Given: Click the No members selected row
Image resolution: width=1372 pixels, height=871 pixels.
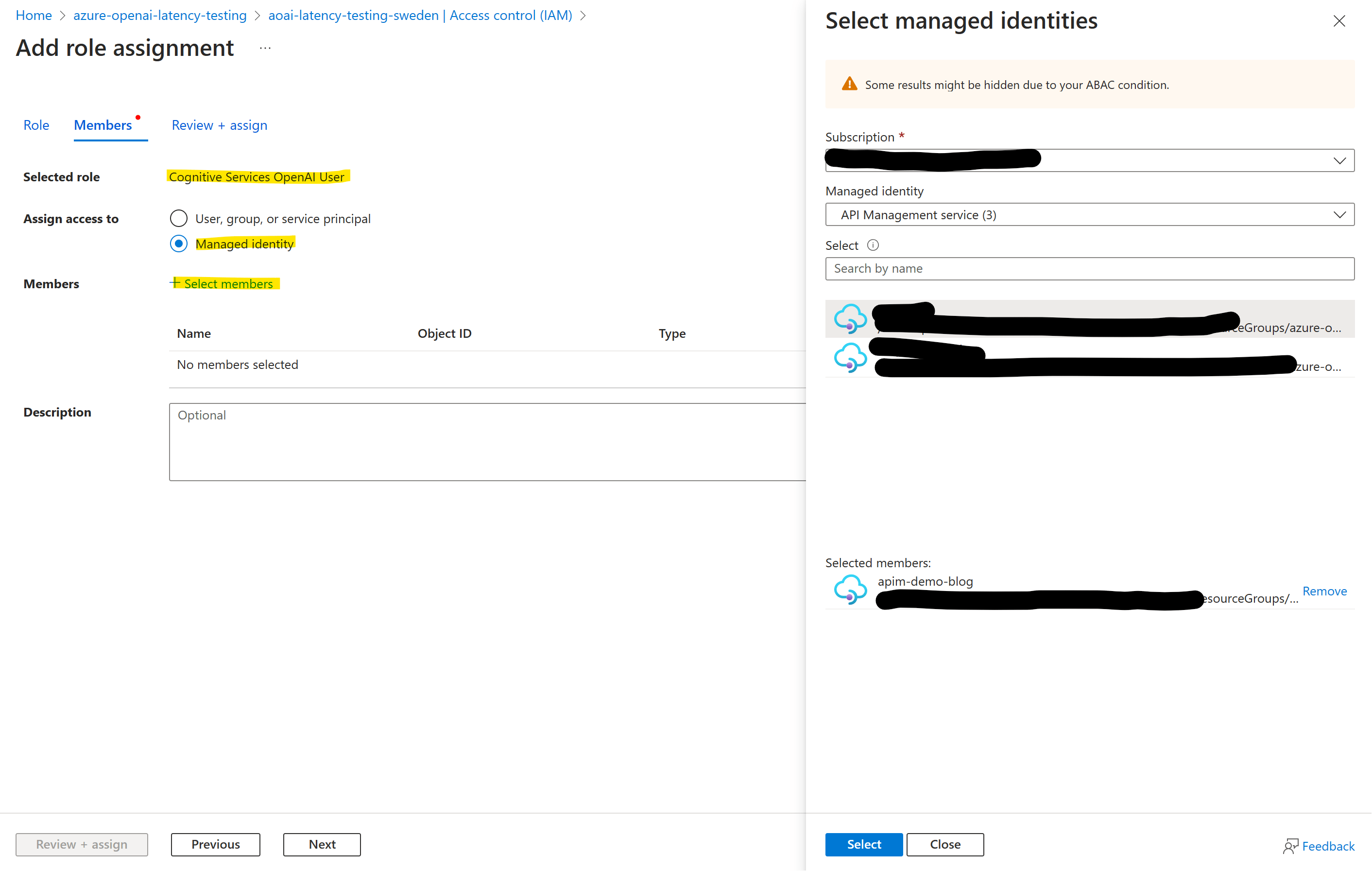Looking at the screenshot, I should pyautogui.click(x=487, y=365).
